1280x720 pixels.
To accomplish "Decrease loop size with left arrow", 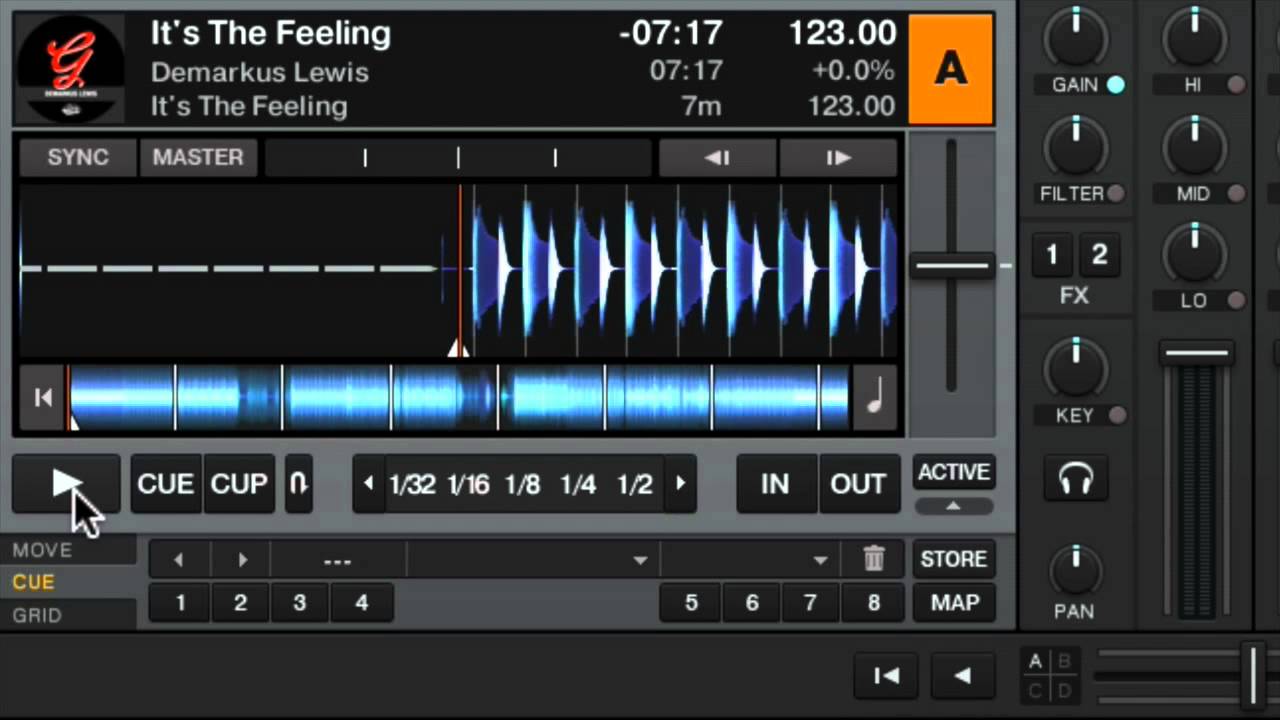I will (x=368, y=484).
